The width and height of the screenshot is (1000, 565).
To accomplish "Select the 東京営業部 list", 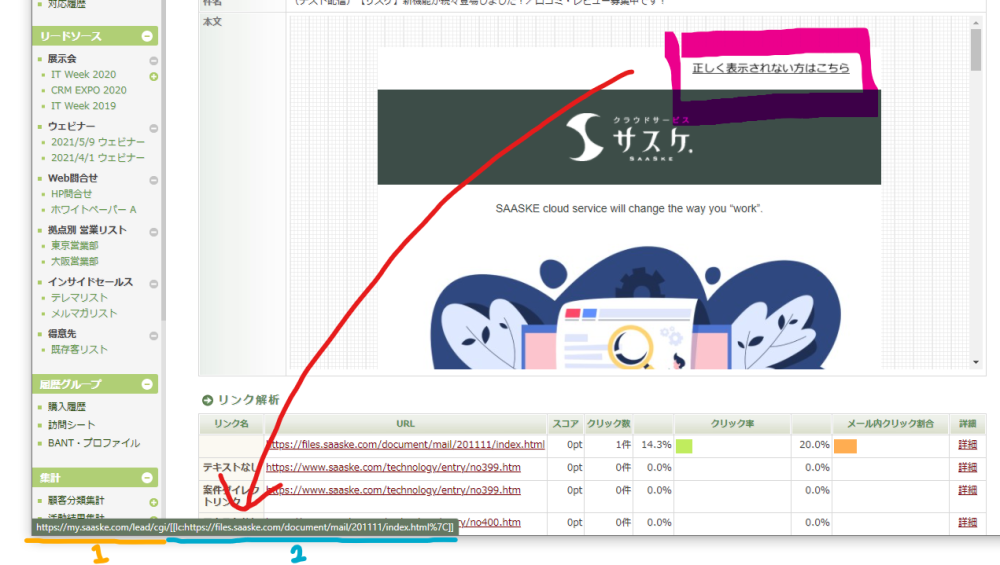I will 75,246.
